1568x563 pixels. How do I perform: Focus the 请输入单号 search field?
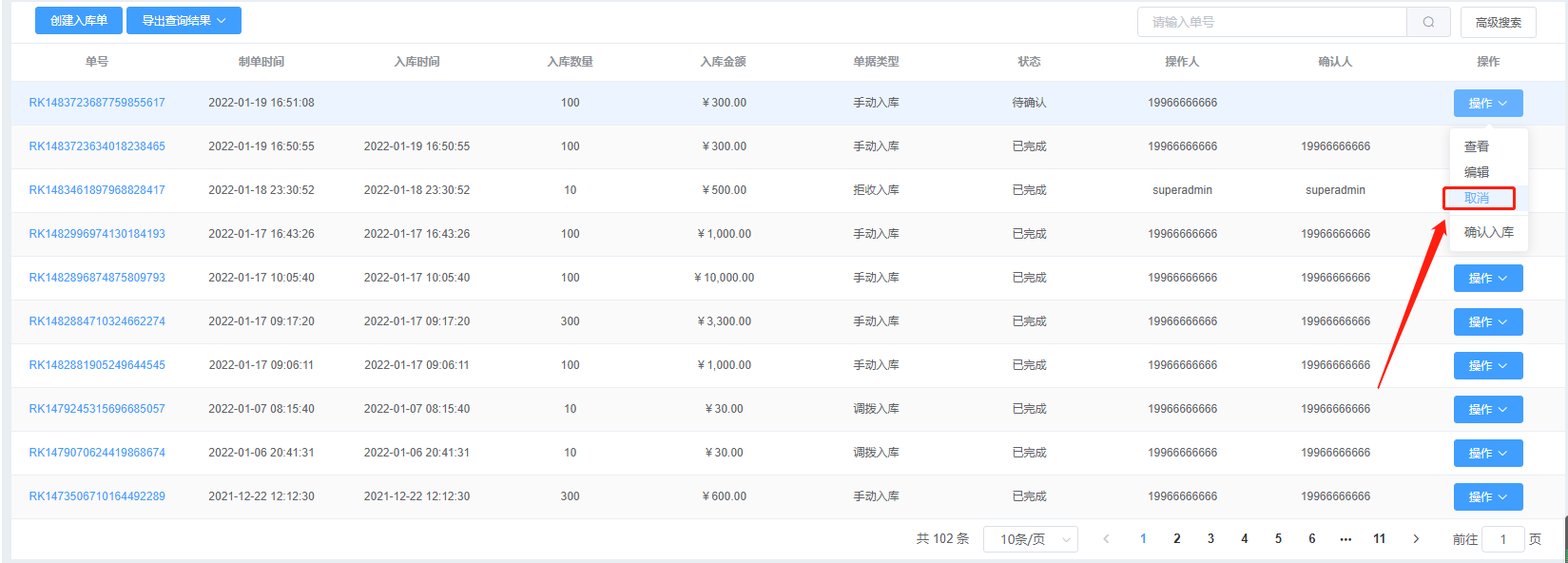coord(1272,22)
